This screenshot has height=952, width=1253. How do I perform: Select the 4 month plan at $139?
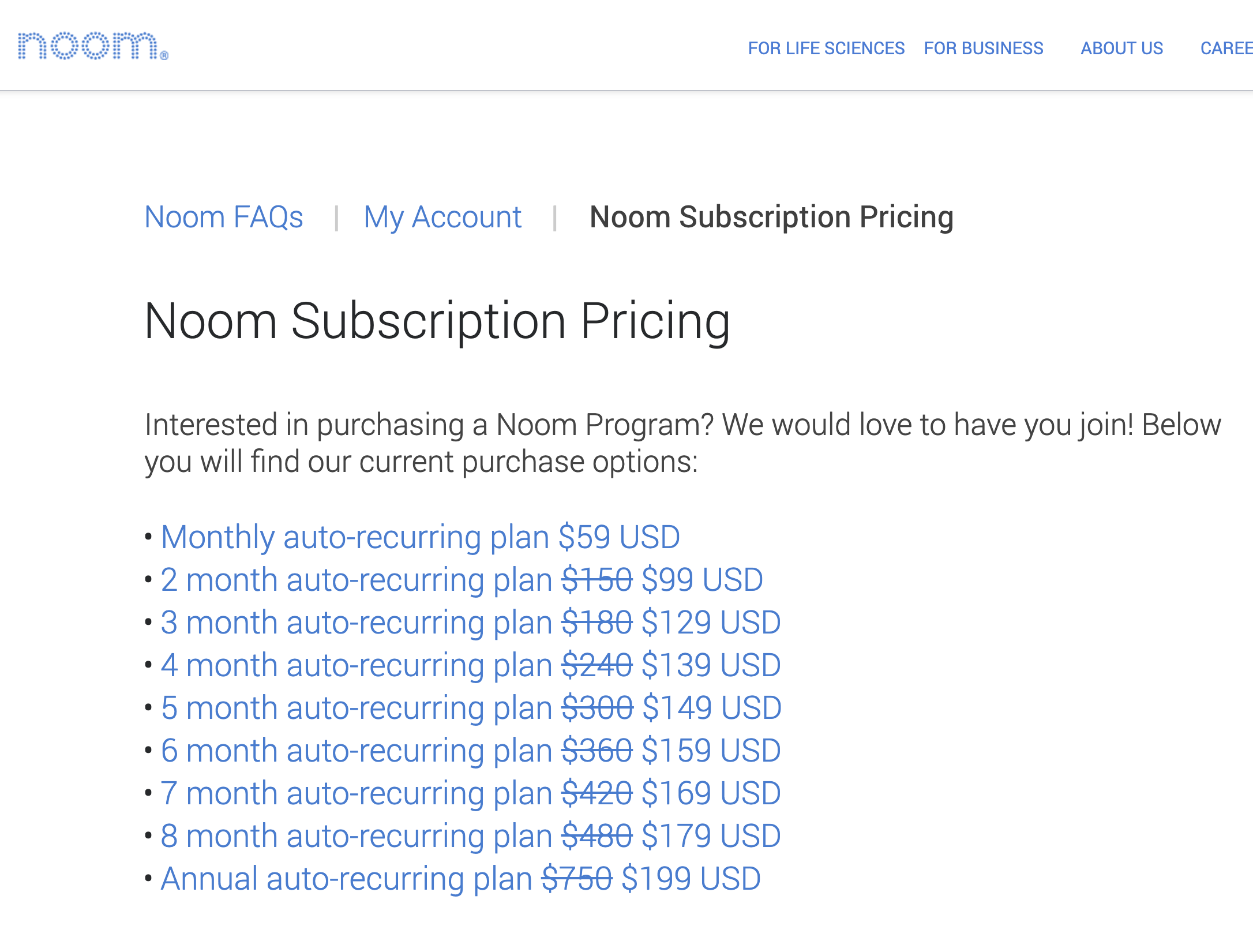[x=470, y=665]
